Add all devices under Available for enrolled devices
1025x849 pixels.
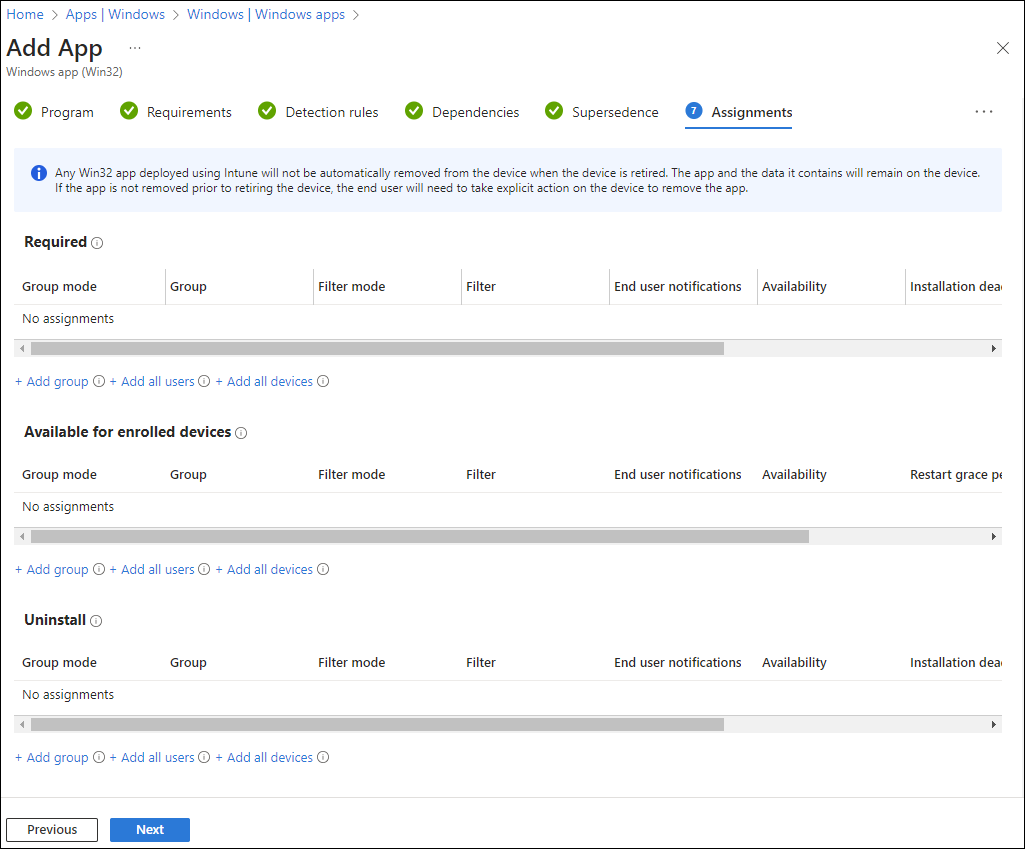pos(264,569)
